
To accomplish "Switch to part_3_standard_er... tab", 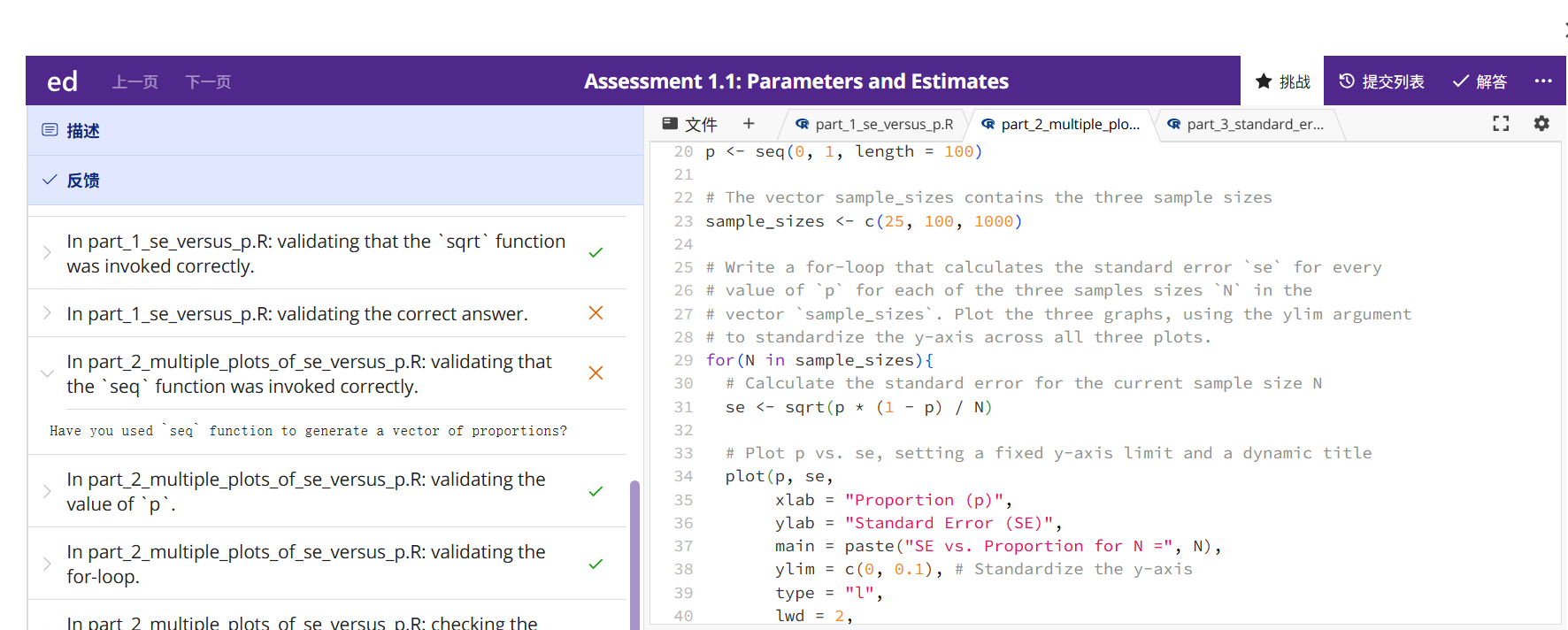I will coord(1246,125).
